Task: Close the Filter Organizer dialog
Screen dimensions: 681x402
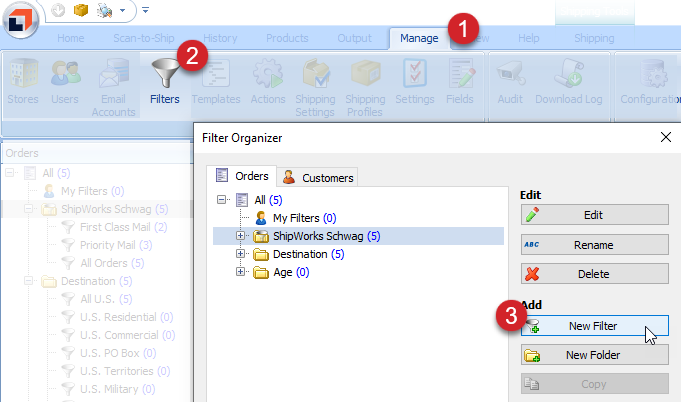Action: click(665, 137)
